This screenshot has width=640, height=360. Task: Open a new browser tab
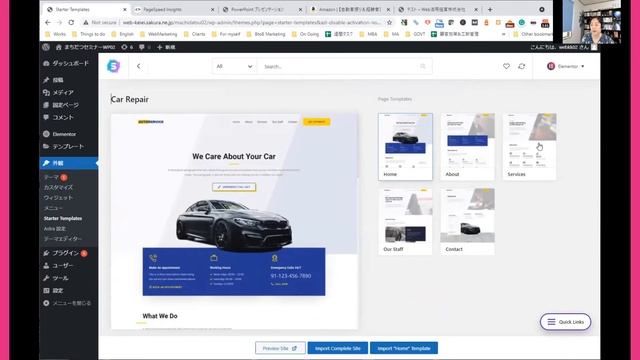point(490,9)
